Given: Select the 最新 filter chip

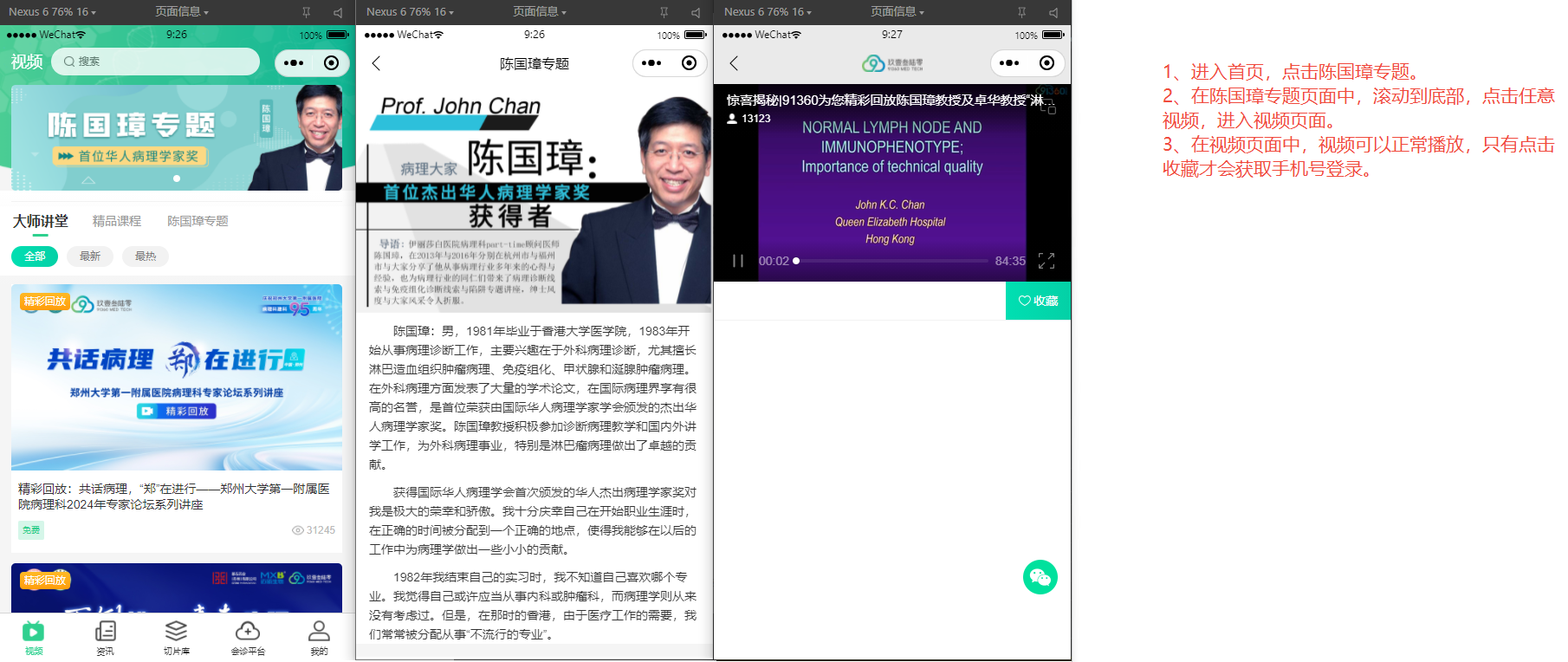Looking at the screenshot, I should click(x=90, y=256).
